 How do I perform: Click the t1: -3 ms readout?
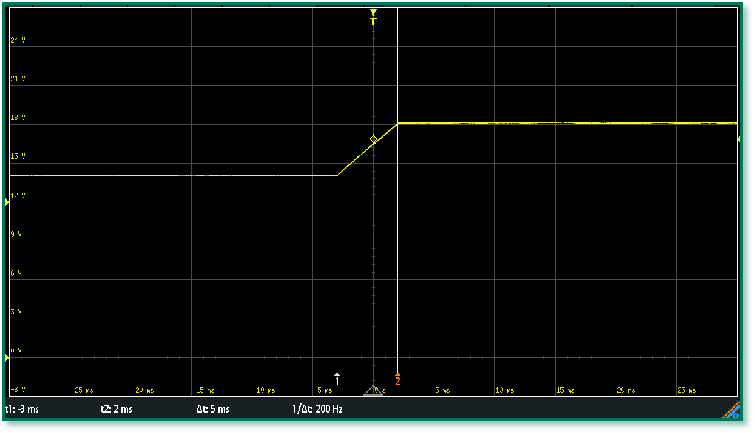point(22,410)
